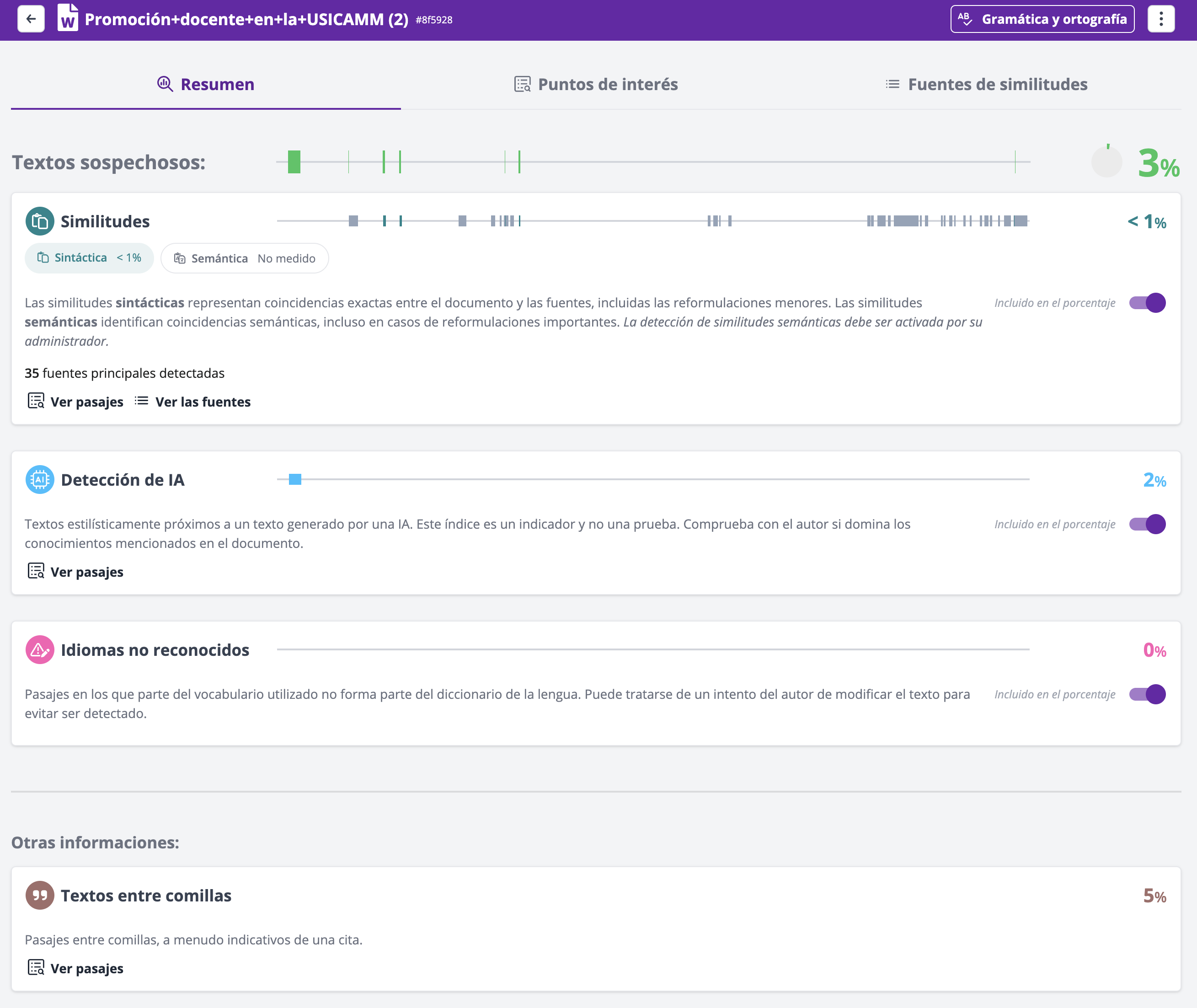
Task: Click the back arrow button
Action: tap(31, 19)
